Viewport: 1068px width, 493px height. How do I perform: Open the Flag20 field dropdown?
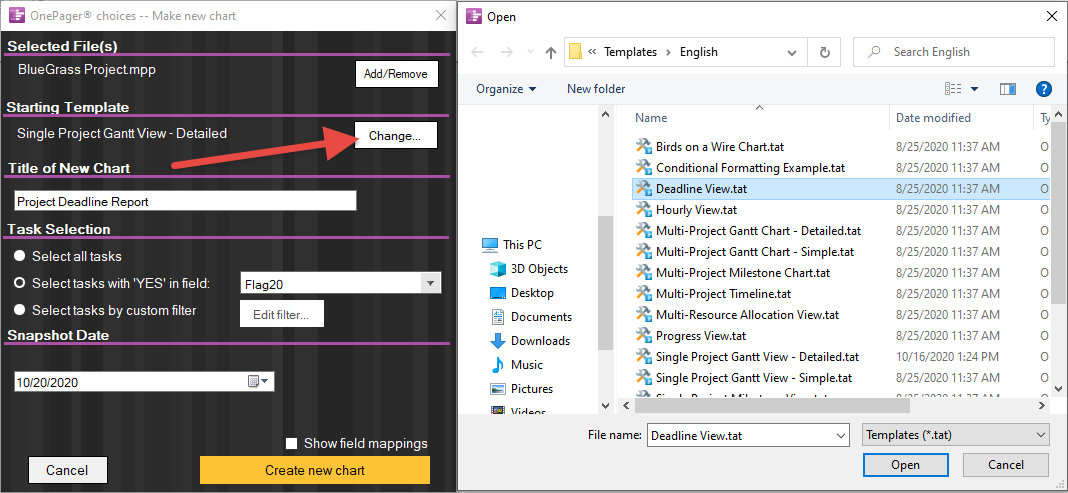pos(431,283)
